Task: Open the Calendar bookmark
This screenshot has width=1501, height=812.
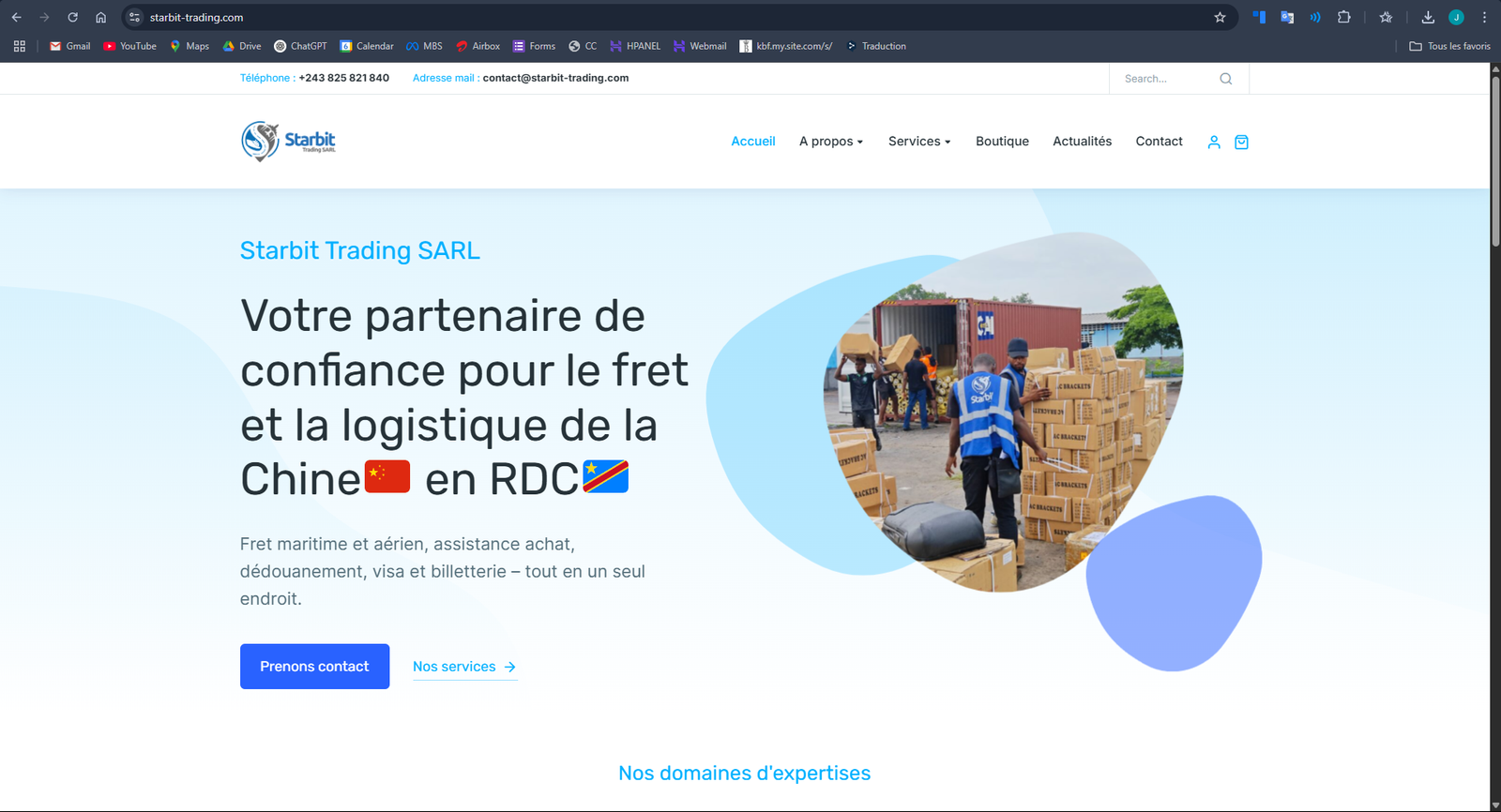Action: pyautogui.click(x=367, y=46)
